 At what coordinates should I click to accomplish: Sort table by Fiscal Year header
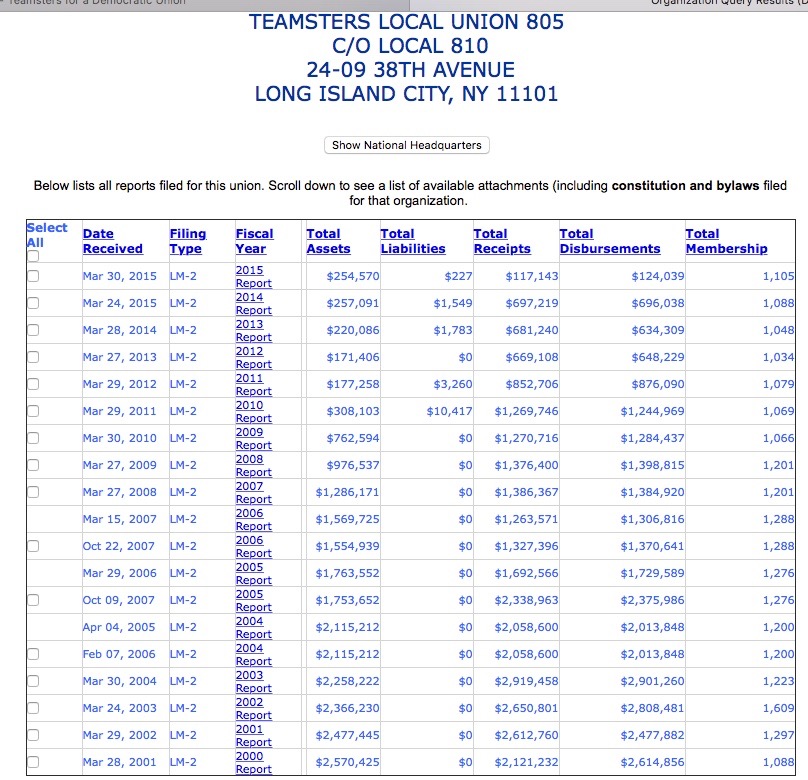(255, 241)
